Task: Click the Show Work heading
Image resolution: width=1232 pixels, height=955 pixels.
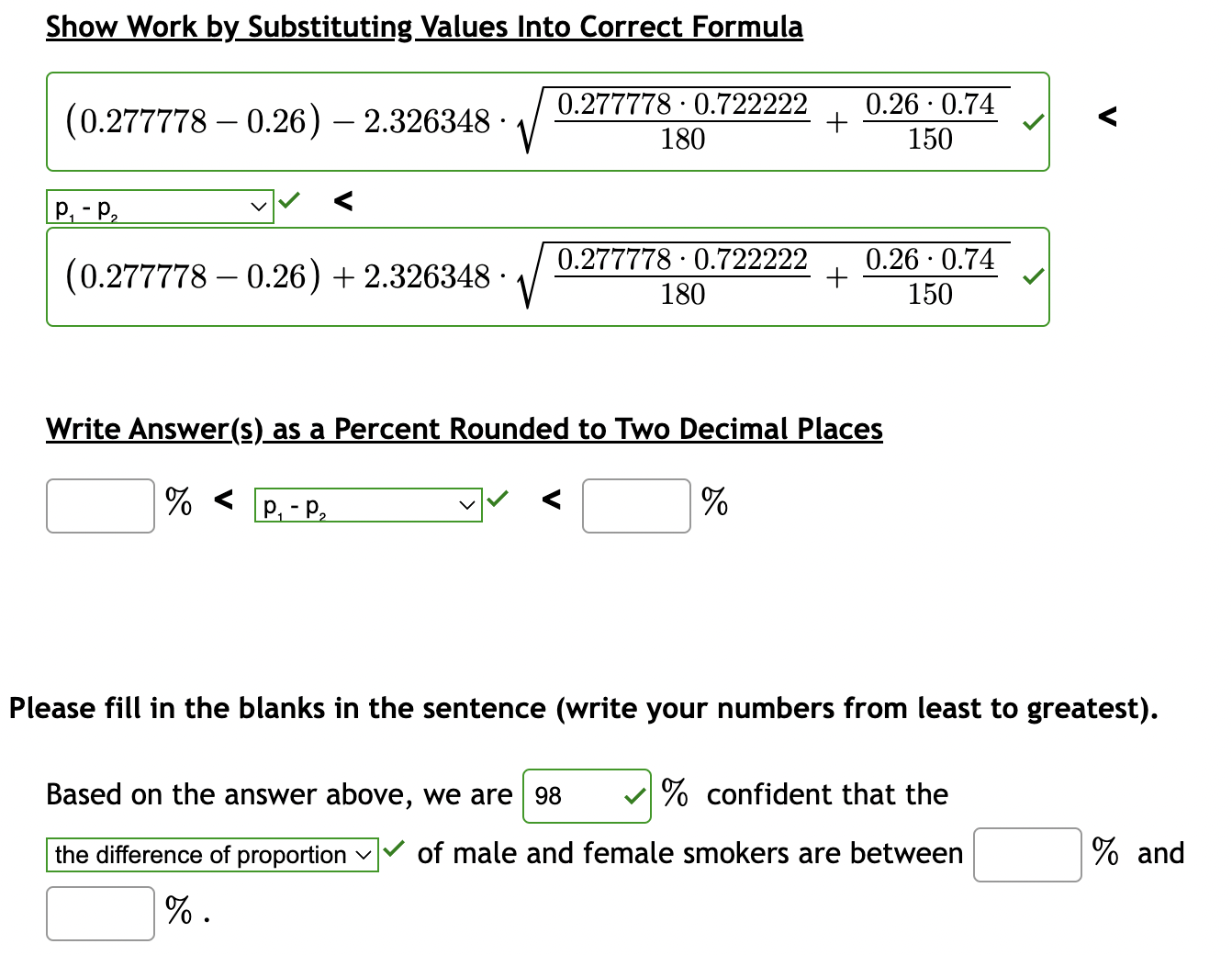Action: tap(423, 26)
